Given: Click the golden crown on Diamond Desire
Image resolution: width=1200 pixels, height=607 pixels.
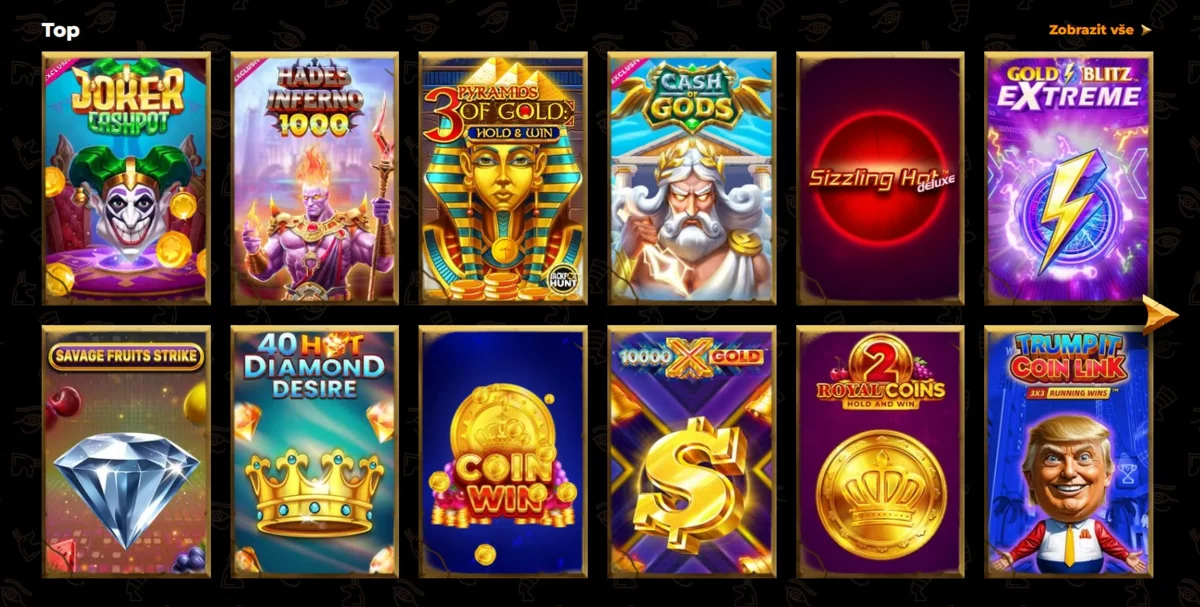Looking at the screenshot, I should click(x=314, y=492).
